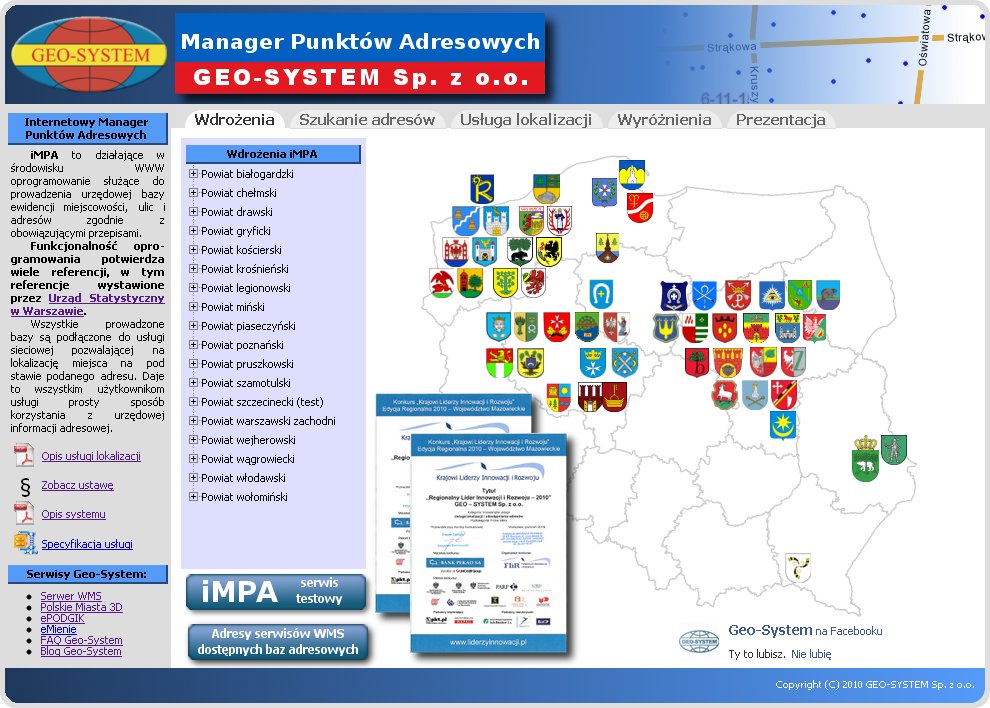Open the eMienie link
Viewport: 990px width, 708px height.
(x=58, y=629)
